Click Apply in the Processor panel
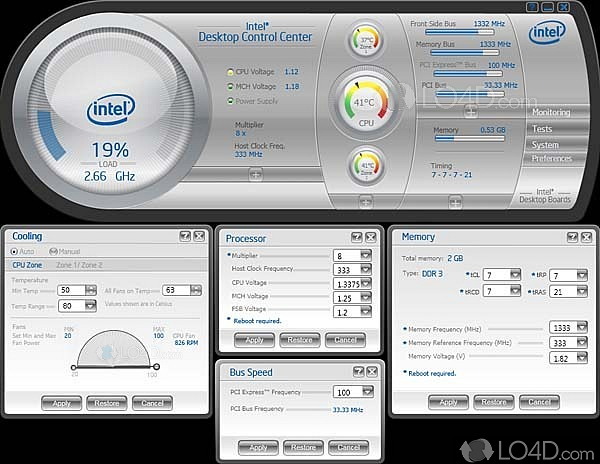Image resolution: width=600 pixels, height=464 pixels. 254,340
